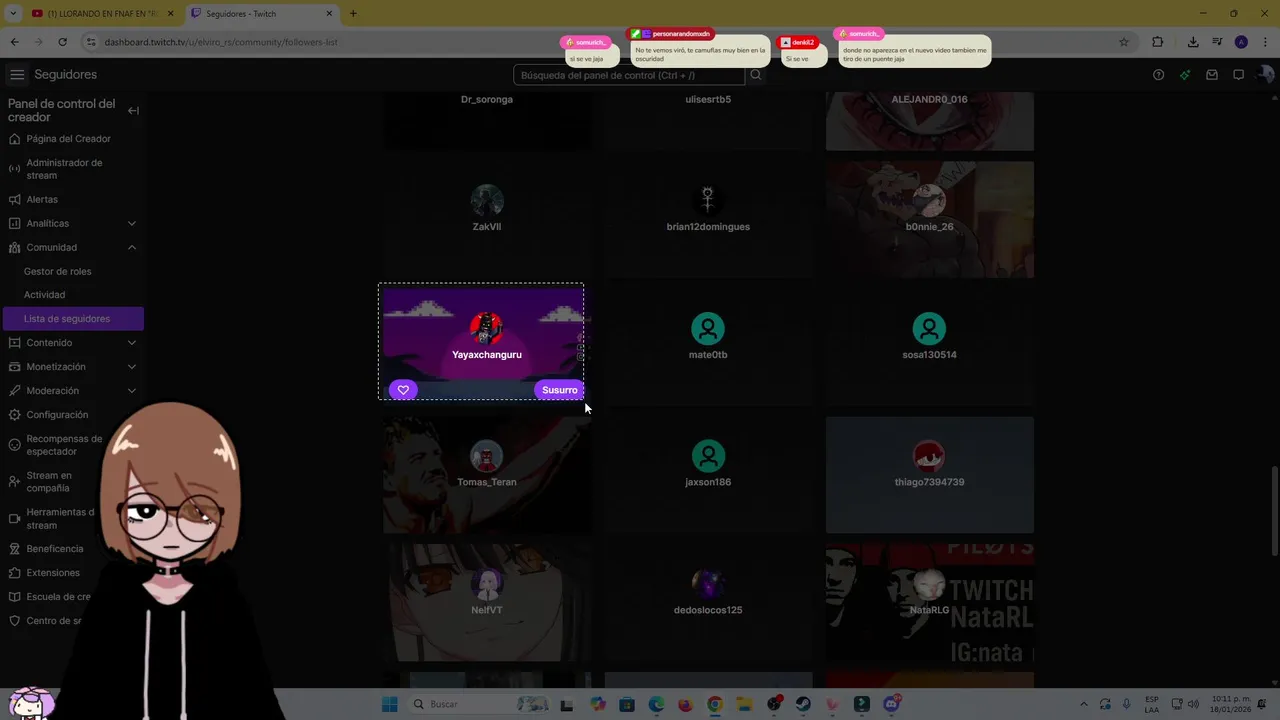Show hidden system tray icons chevron

click(1083, 704)
